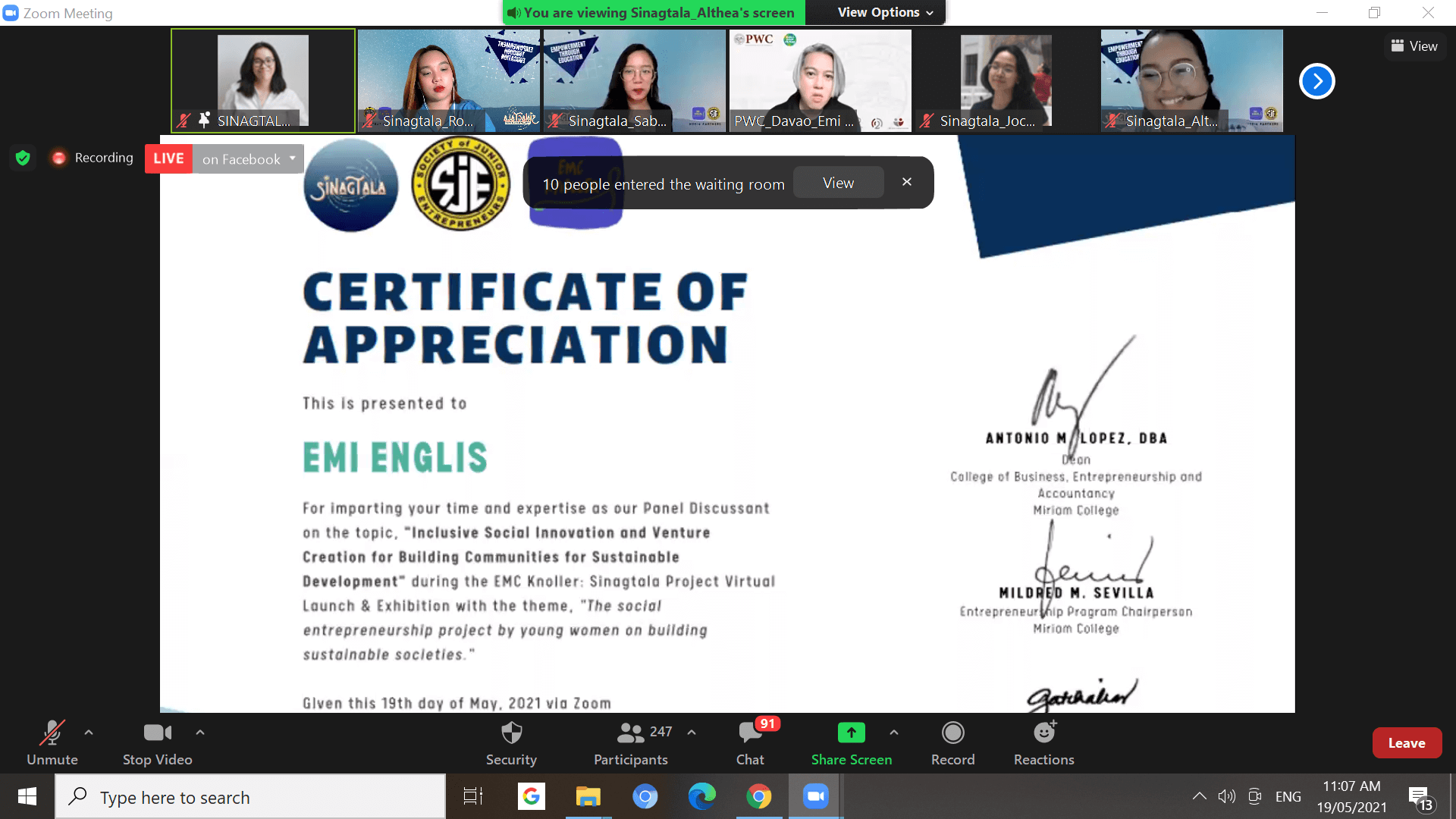
Task: Open File Explorer on taskbar
Action: coord(588,796)
